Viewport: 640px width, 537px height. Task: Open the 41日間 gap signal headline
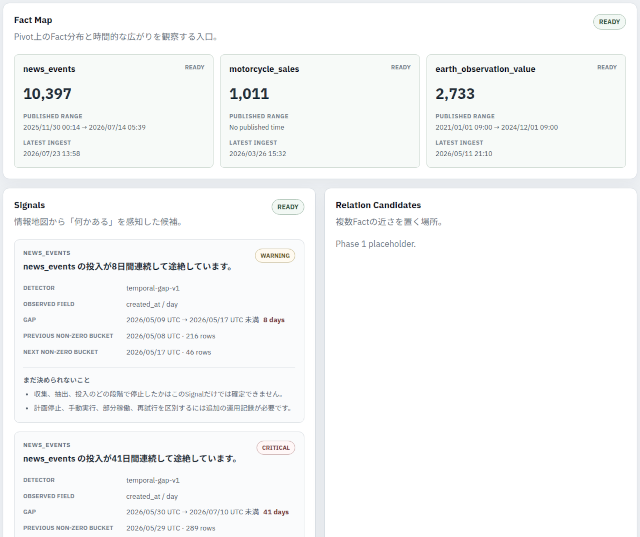(130, 459)
